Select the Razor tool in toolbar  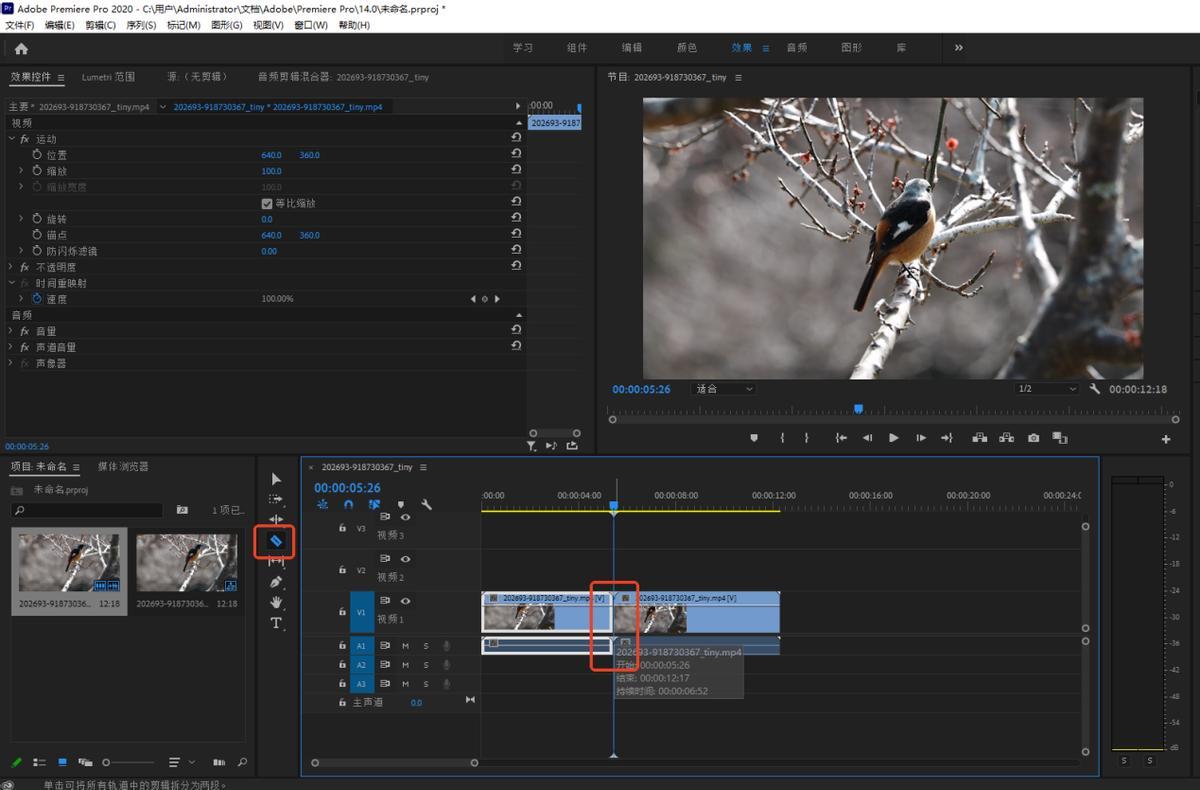coord(277,541)
